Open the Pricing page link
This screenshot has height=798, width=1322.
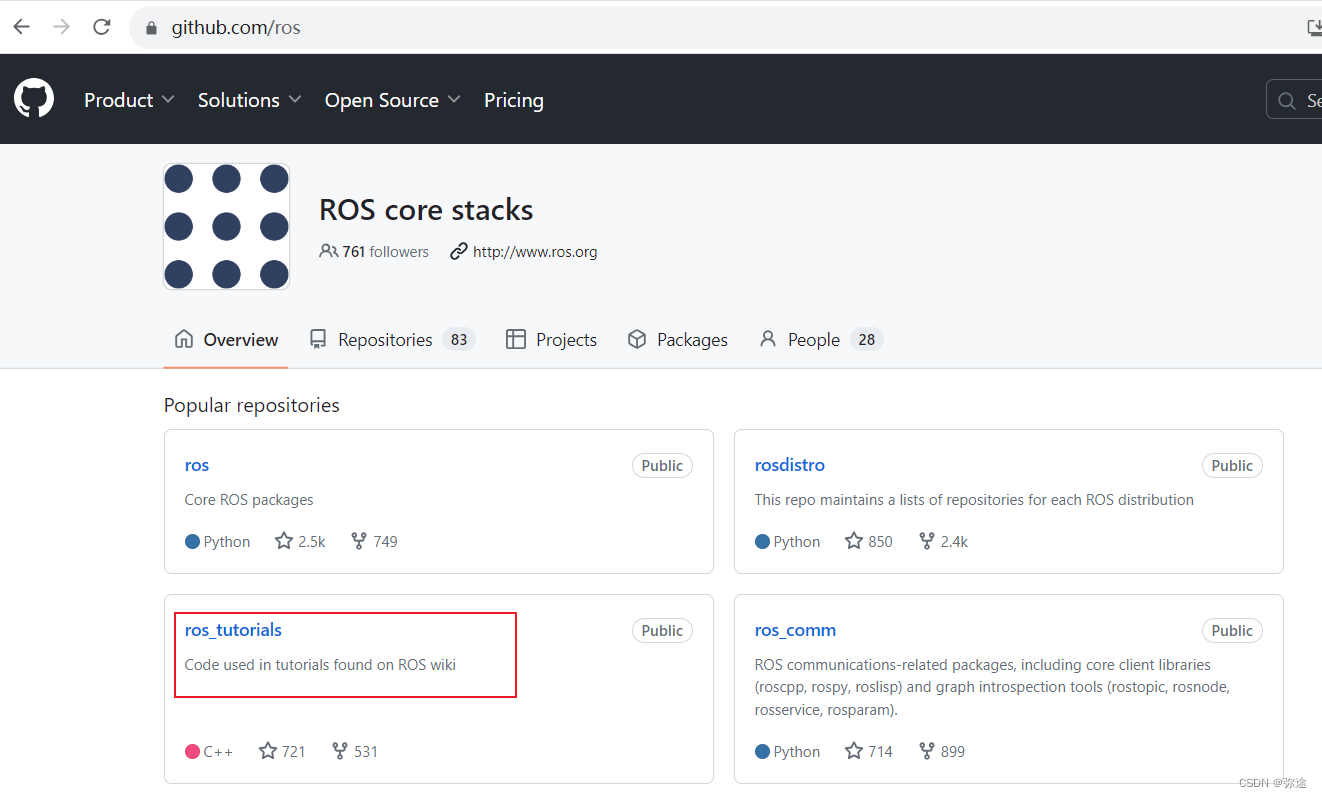tap(514, 100)
